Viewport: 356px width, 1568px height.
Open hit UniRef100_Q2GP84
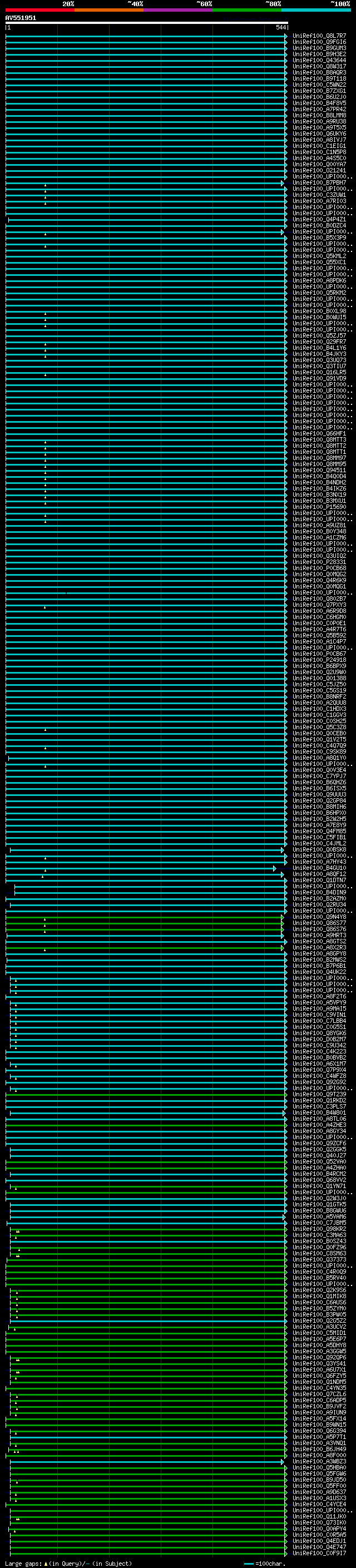(x=319, y=800)
